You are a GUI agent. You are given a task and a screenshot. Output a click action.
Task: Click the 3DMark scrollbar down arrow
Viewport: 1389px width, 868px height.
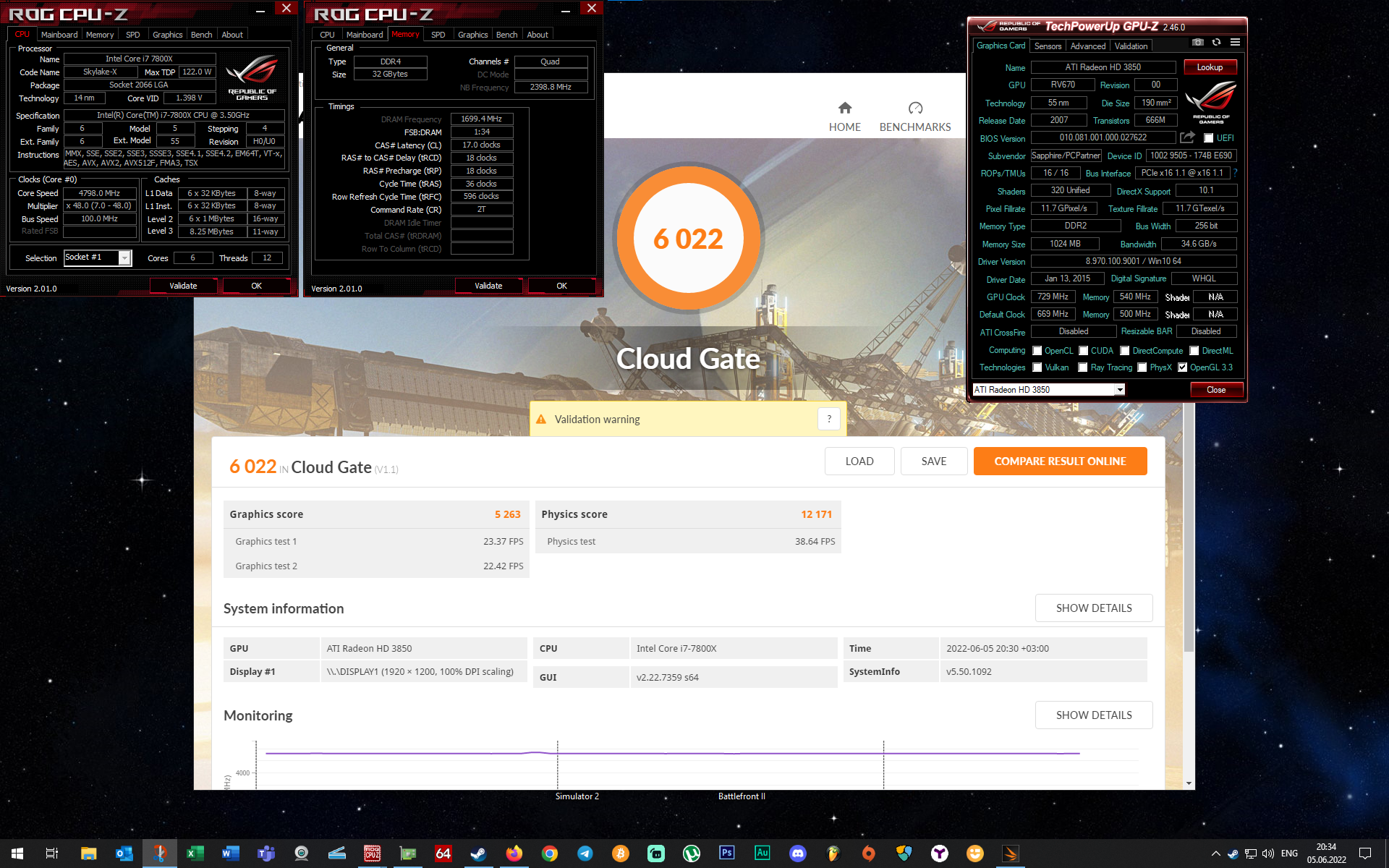[x=1189, y=783]
